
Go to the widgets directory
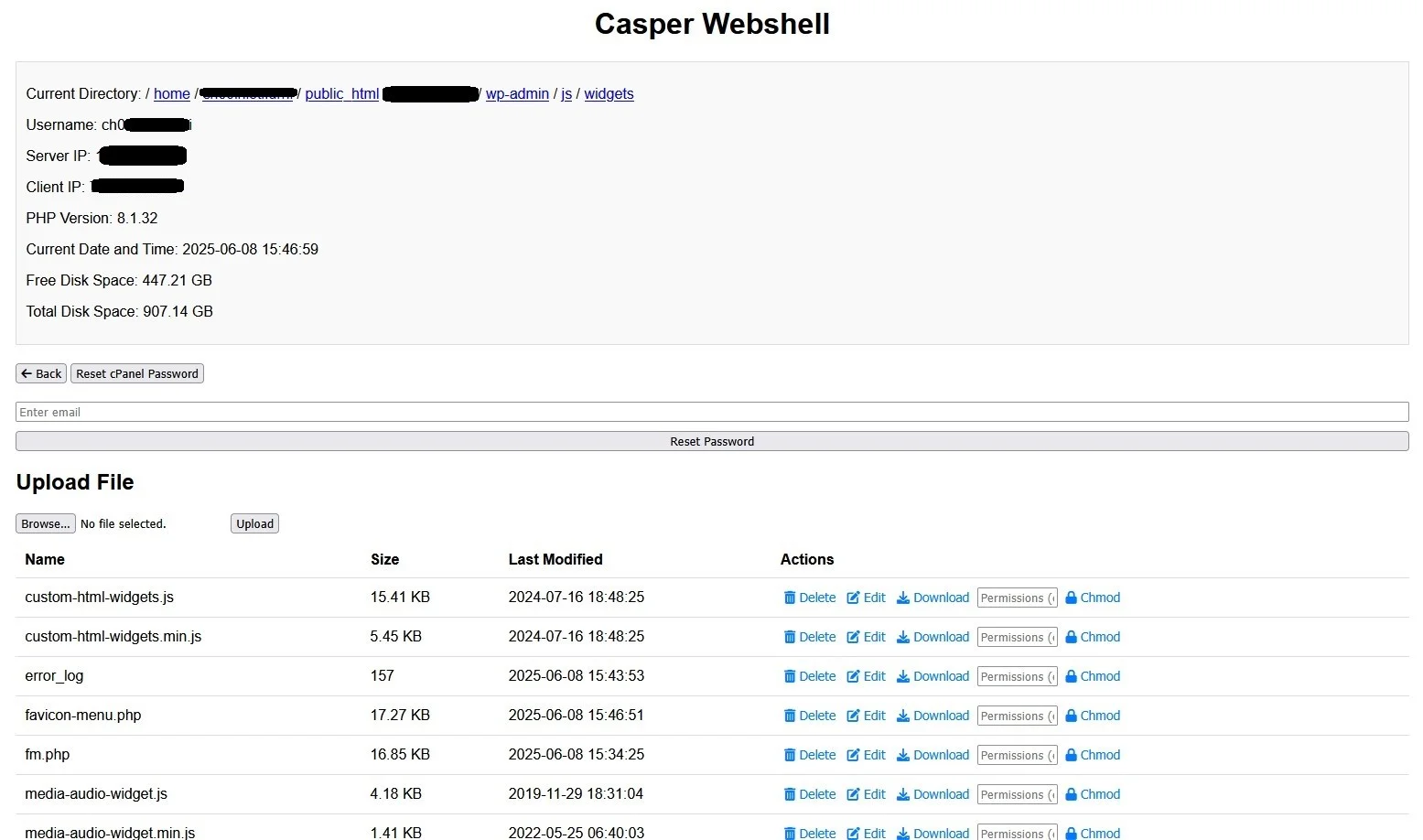coord(609,93)
